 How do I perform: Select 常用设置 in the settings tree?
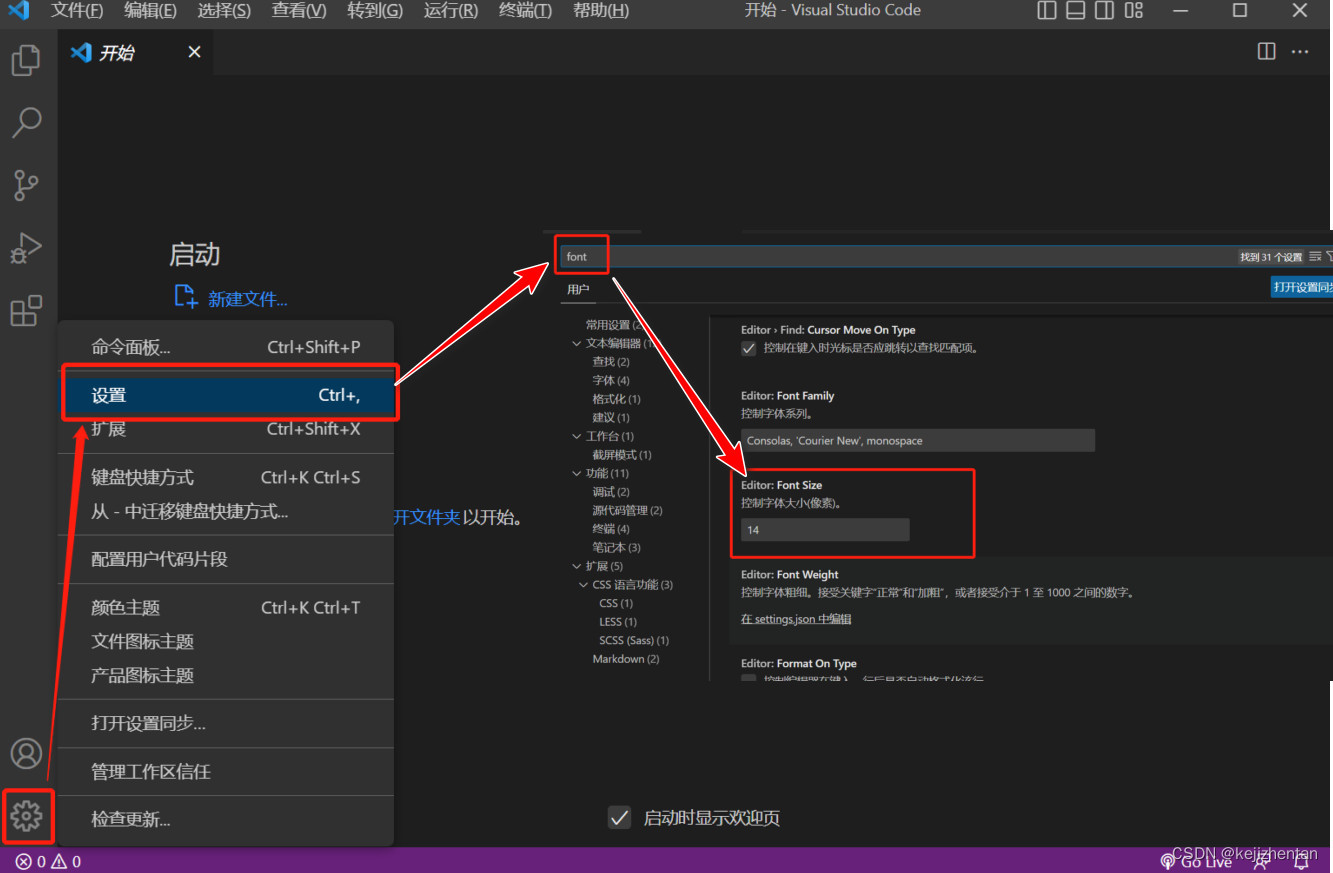coord(612,324)
